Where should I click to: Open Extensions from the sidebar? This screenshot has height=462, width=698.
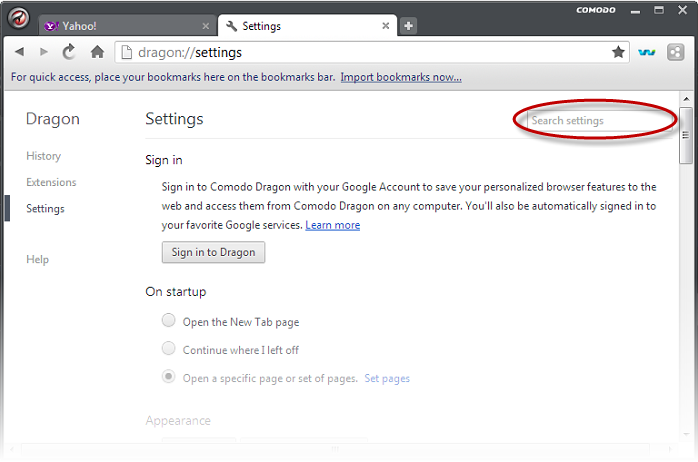click(51, 182)
